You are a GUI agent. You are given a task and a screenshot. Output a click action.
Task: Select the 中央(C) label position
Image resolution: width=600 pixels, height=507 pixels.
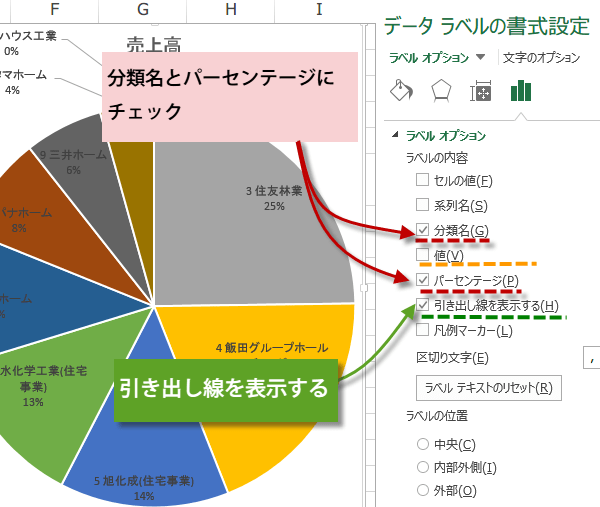(x=423, y=444)
